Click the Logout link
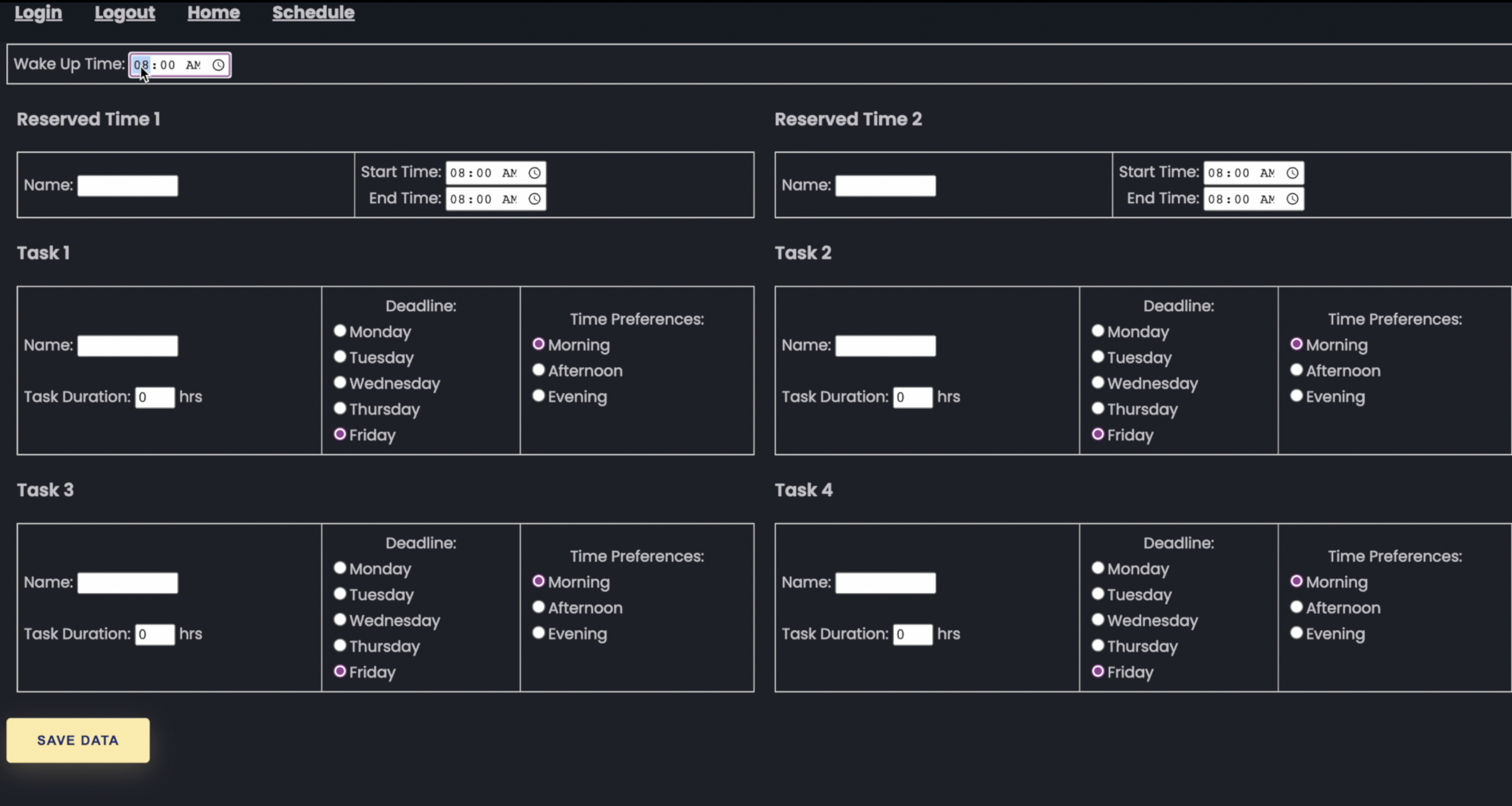Screen dimensions: 1512x806 124,12
